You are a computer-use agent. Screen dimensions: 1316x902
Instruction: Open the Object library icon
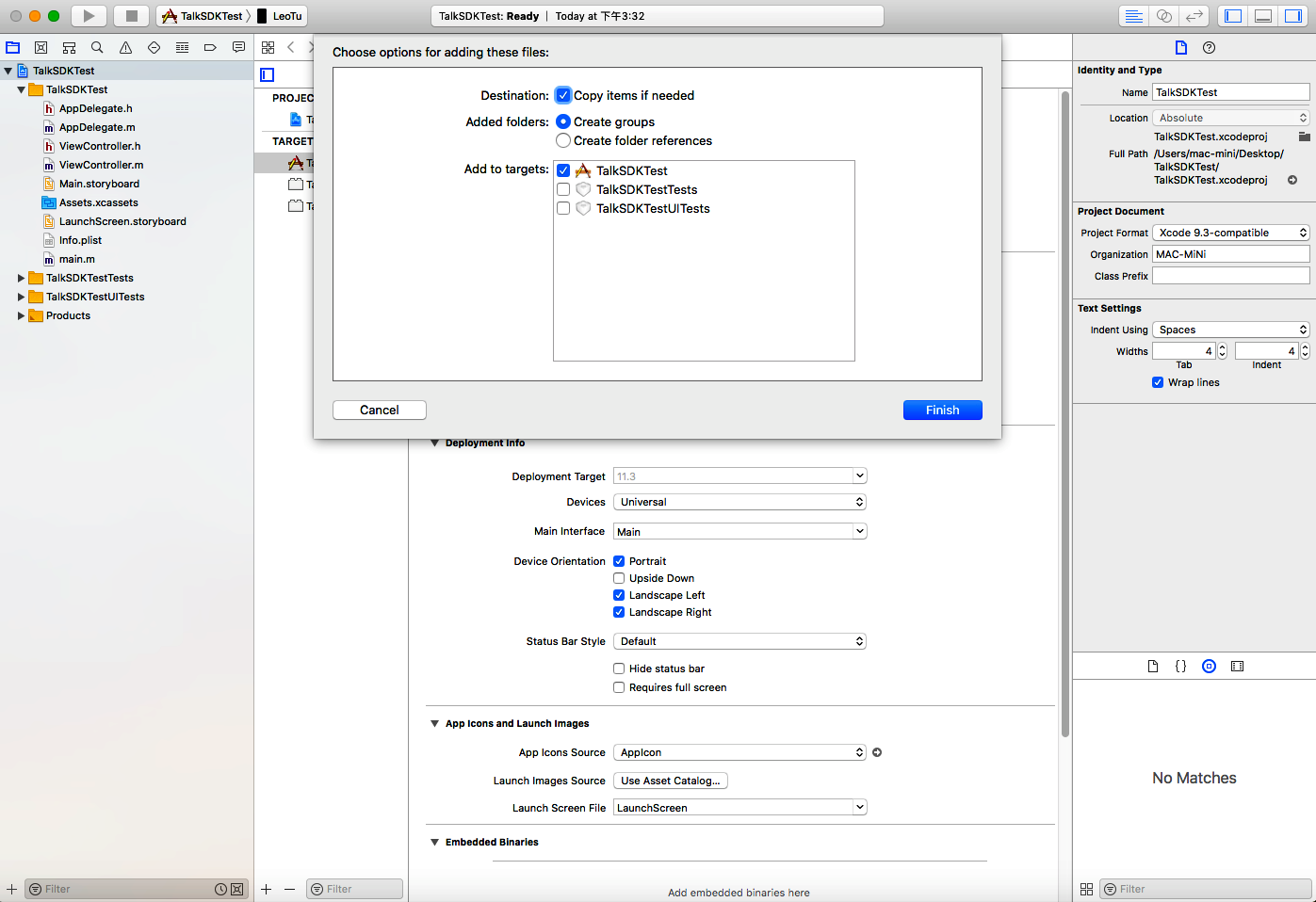[1209, 666]
